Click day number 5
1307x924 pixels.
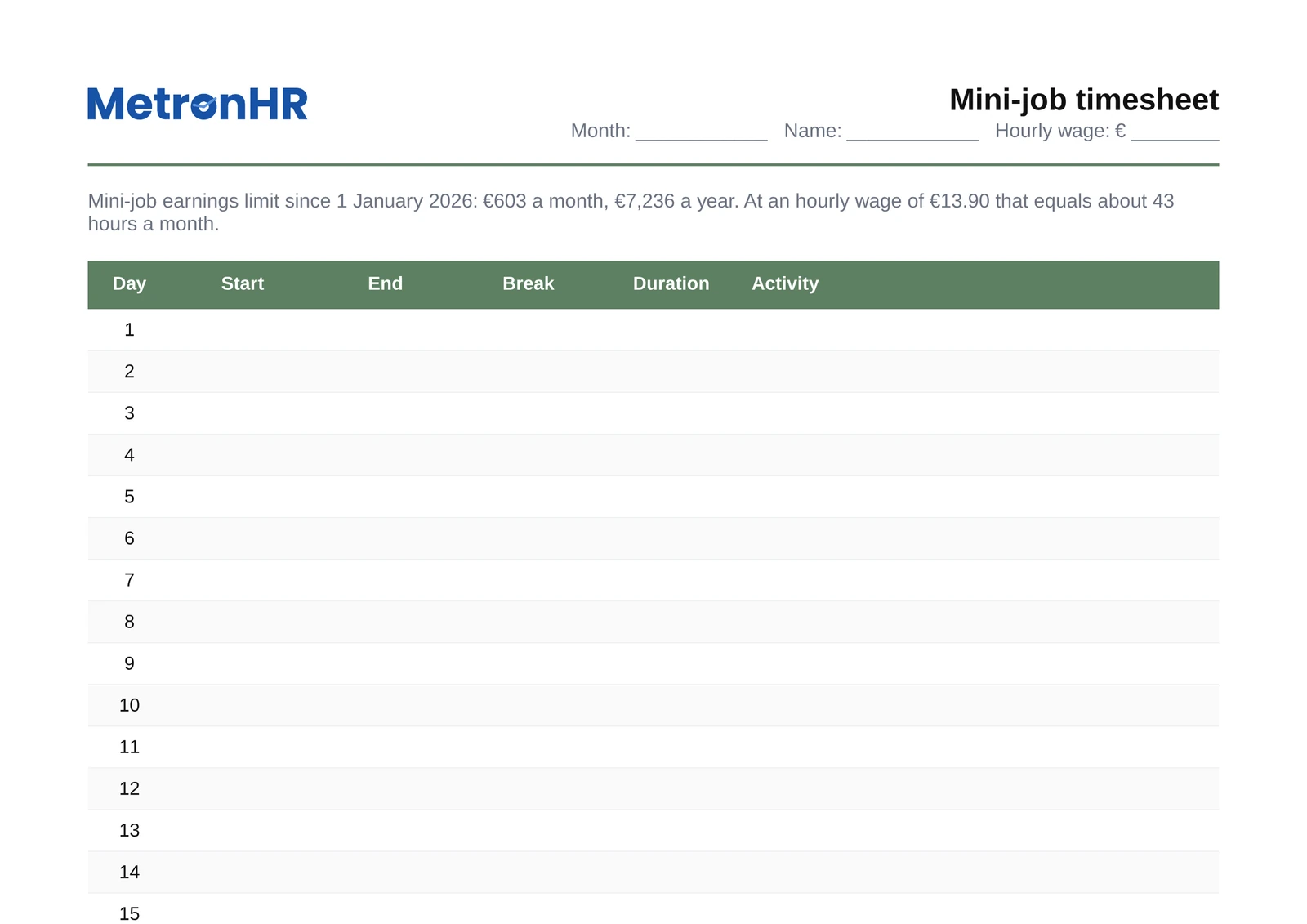point(129,497)
